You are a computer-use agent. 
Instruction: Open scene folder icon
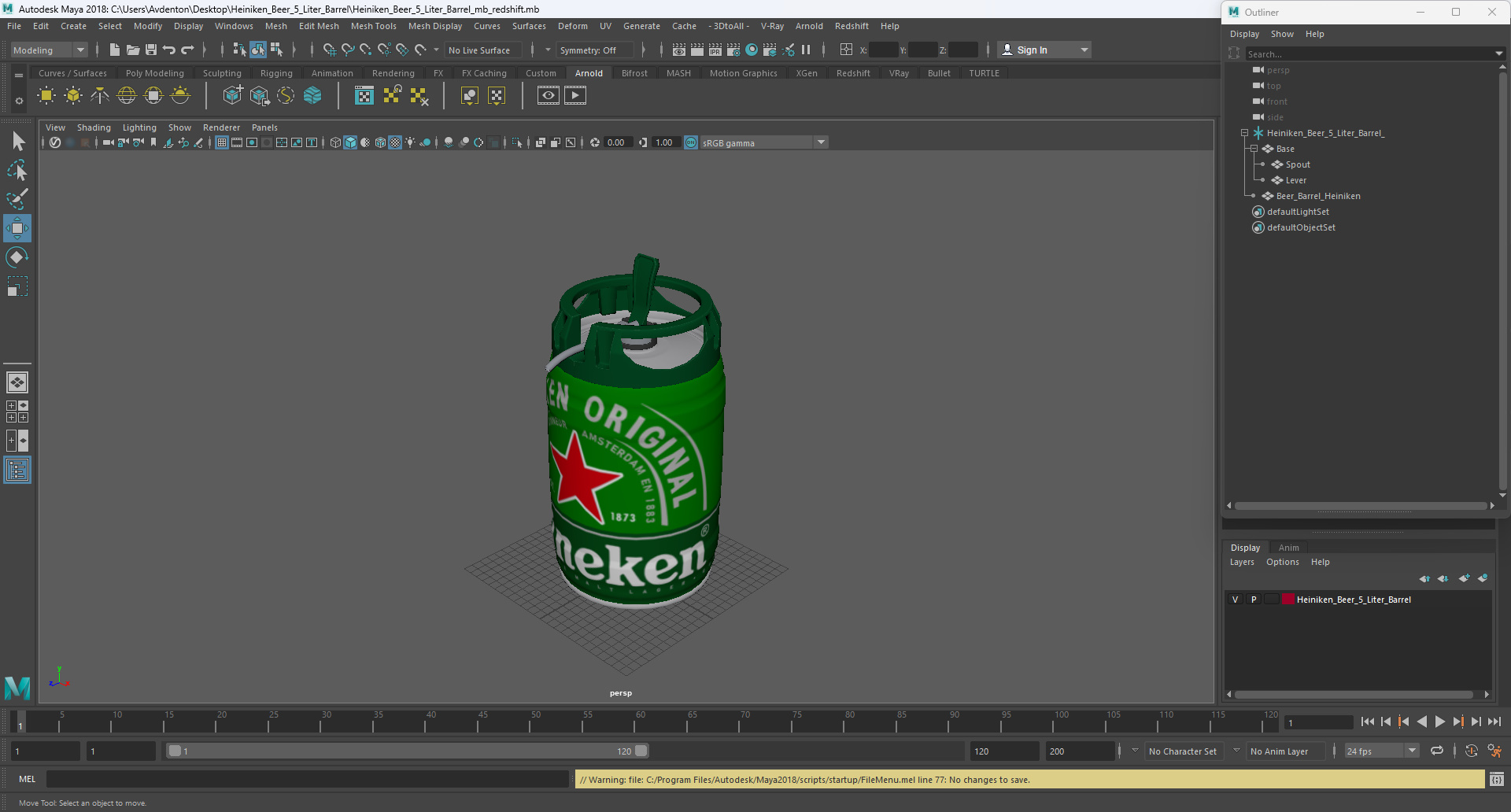click(133, 50)
